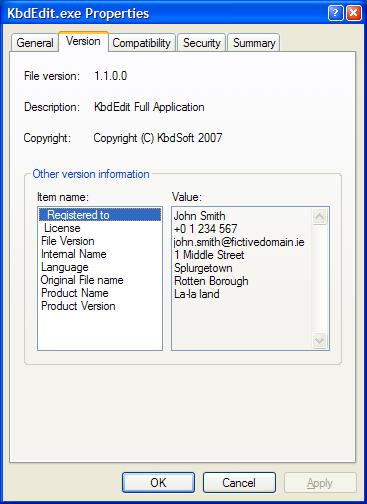The image size is (367, 504).
Task: Select the Version tab
Action: [83, 41]
